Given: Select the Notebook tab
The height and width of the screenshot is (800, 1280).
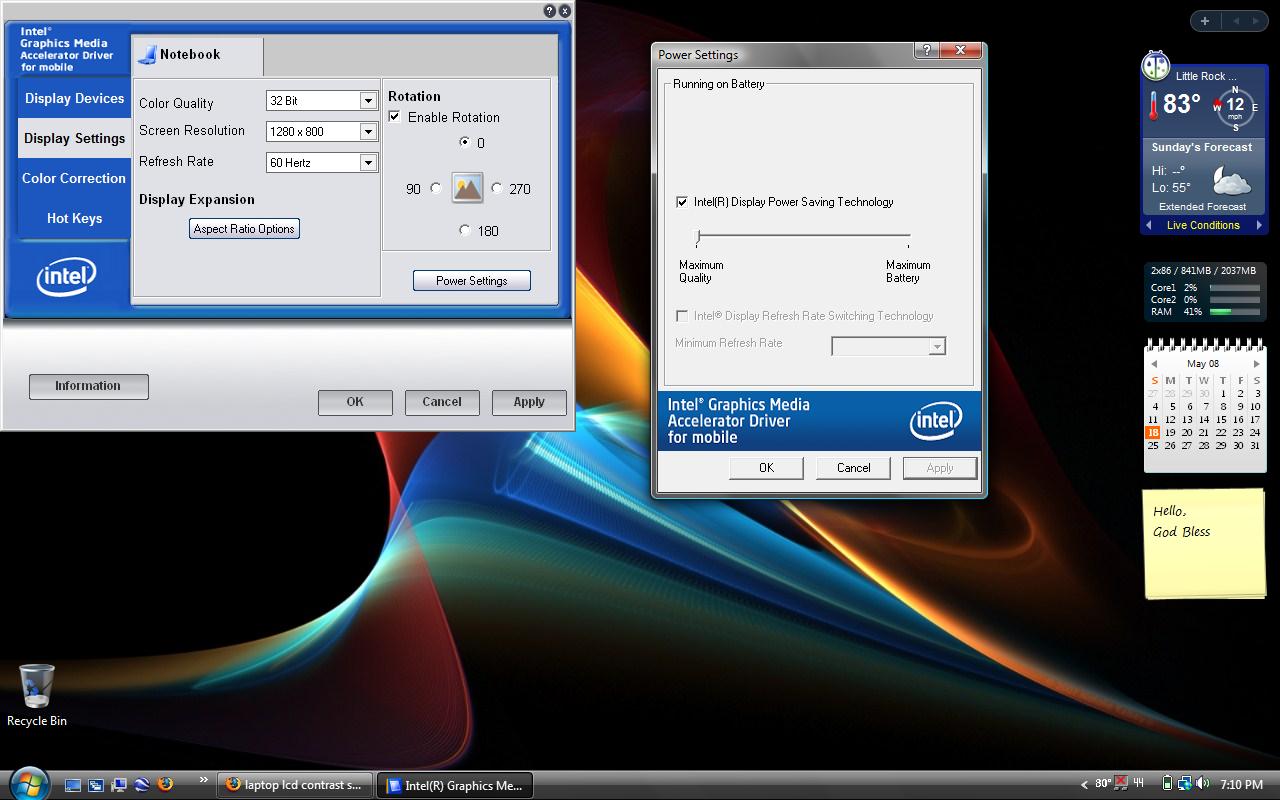Looking at the screenshot, I should (x=198, y=55).
